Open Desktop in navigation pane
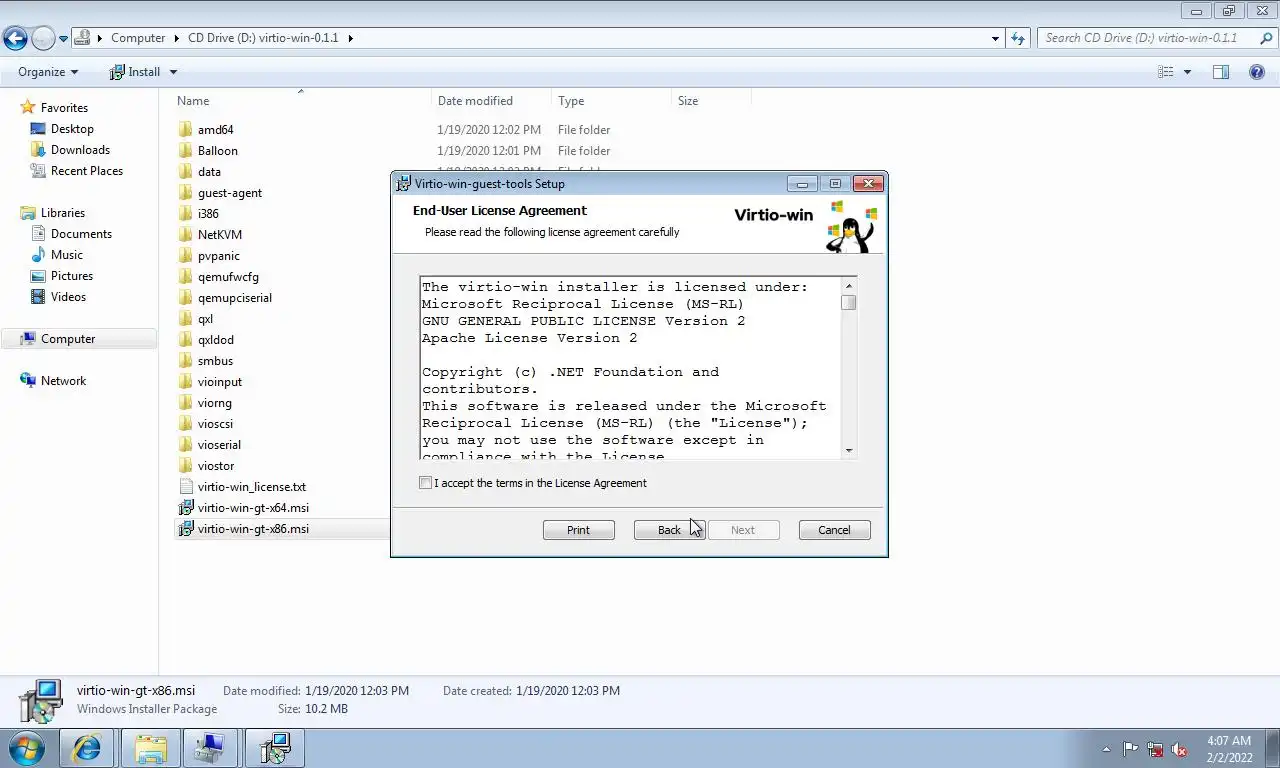This screenshot has width=1280, height=768. (x=72, y=129)
